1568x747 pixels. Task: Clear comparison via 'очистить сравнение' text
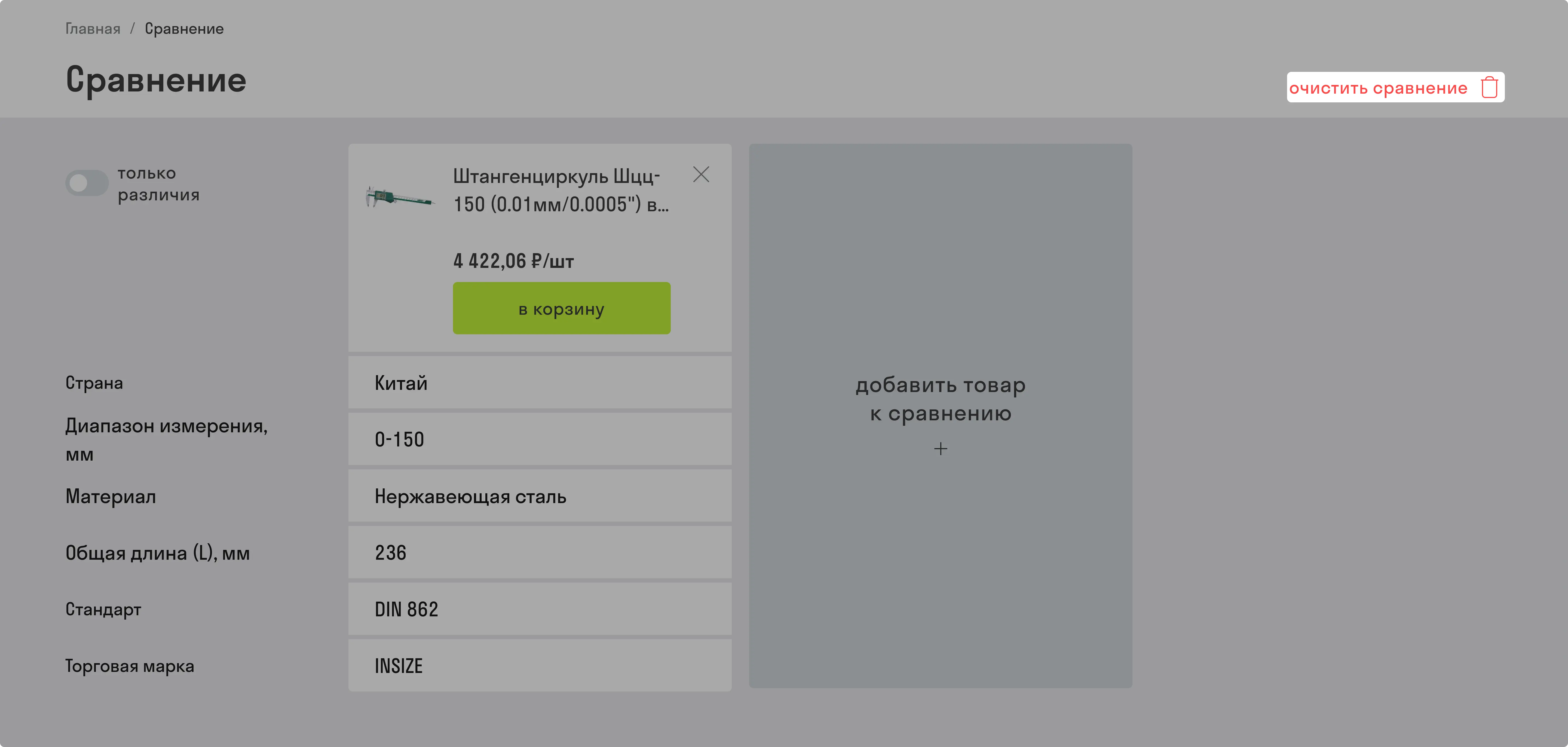click(x=1378, y=88)
